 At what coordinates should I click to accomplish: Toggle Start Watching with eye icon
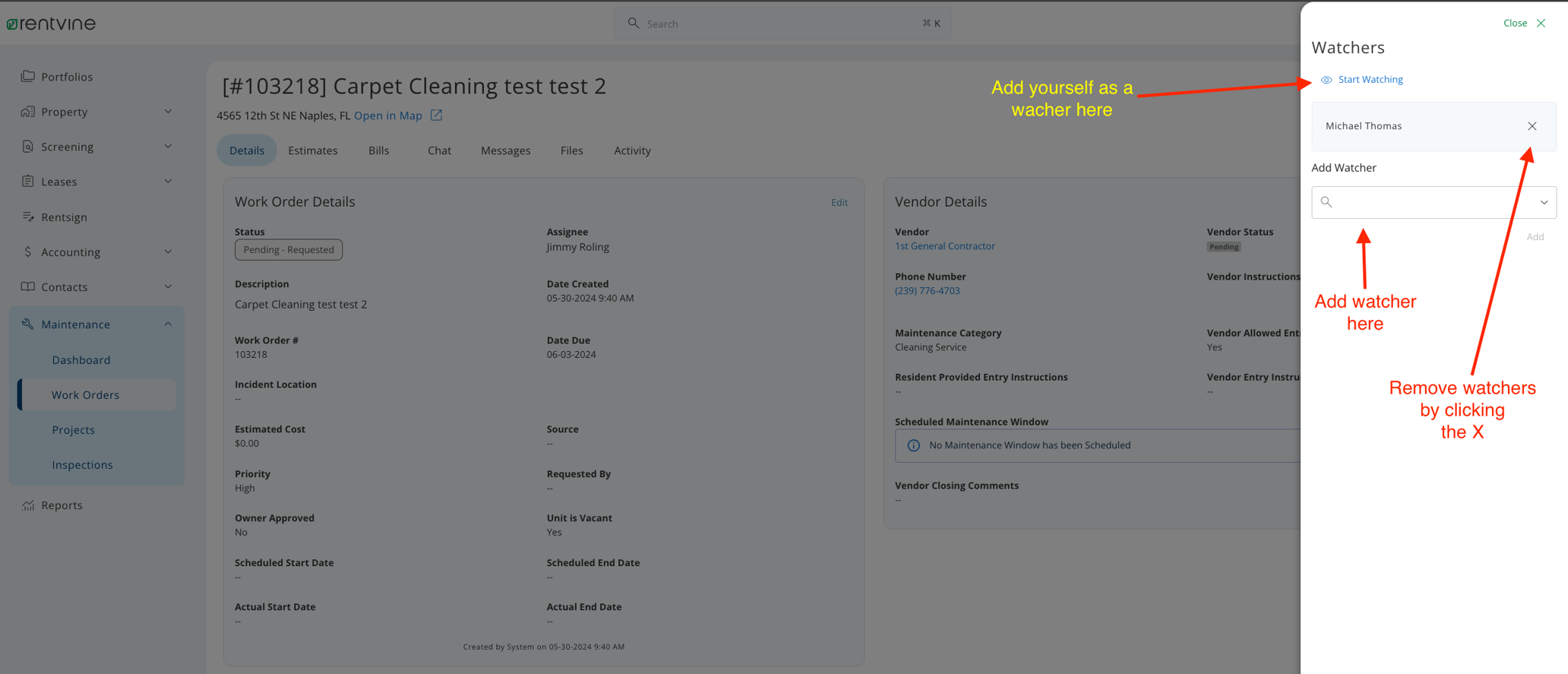1362,80
